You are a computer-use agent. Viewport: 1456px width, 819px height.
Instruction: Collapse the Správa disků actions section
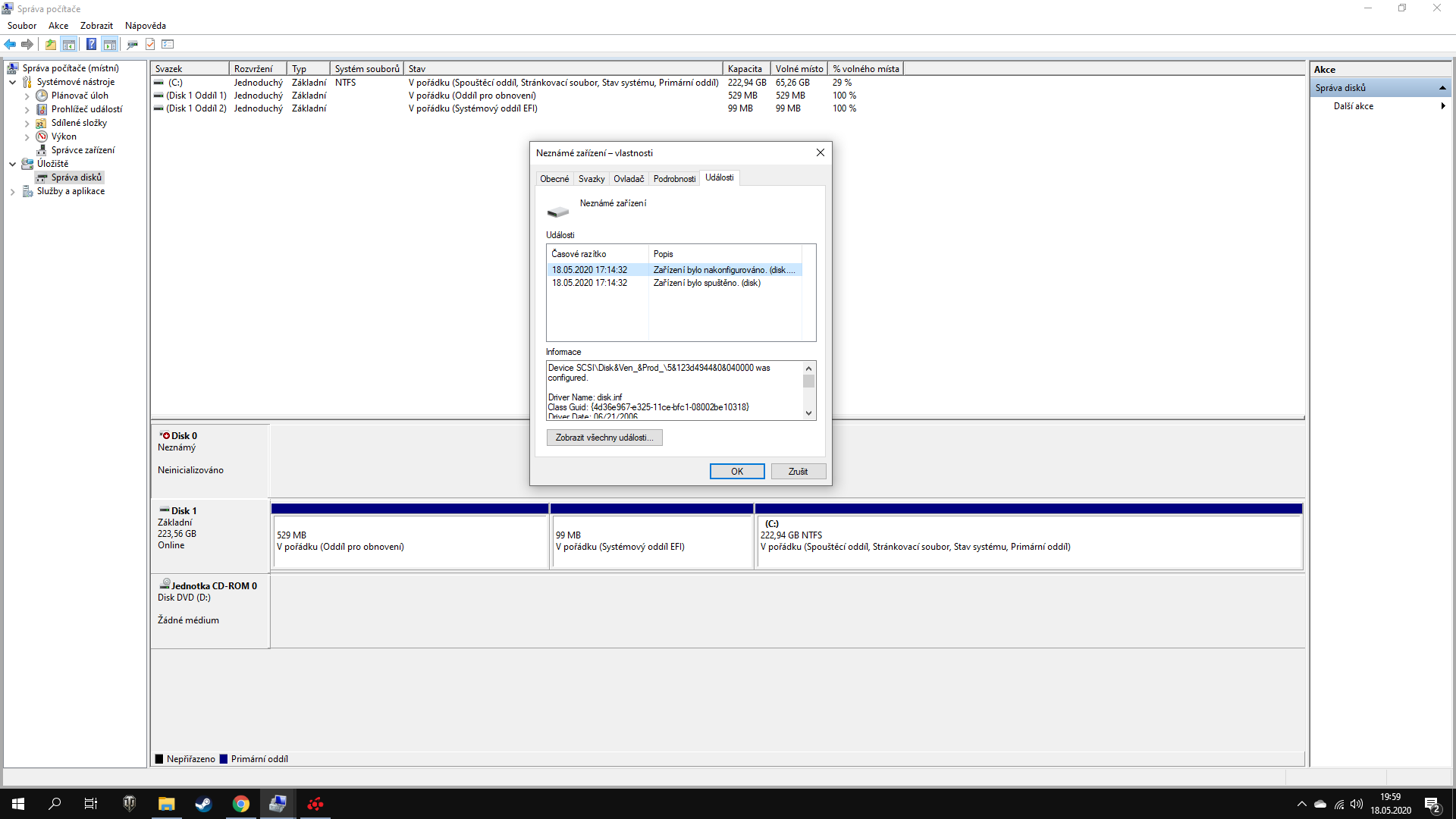coord(1442,88)
